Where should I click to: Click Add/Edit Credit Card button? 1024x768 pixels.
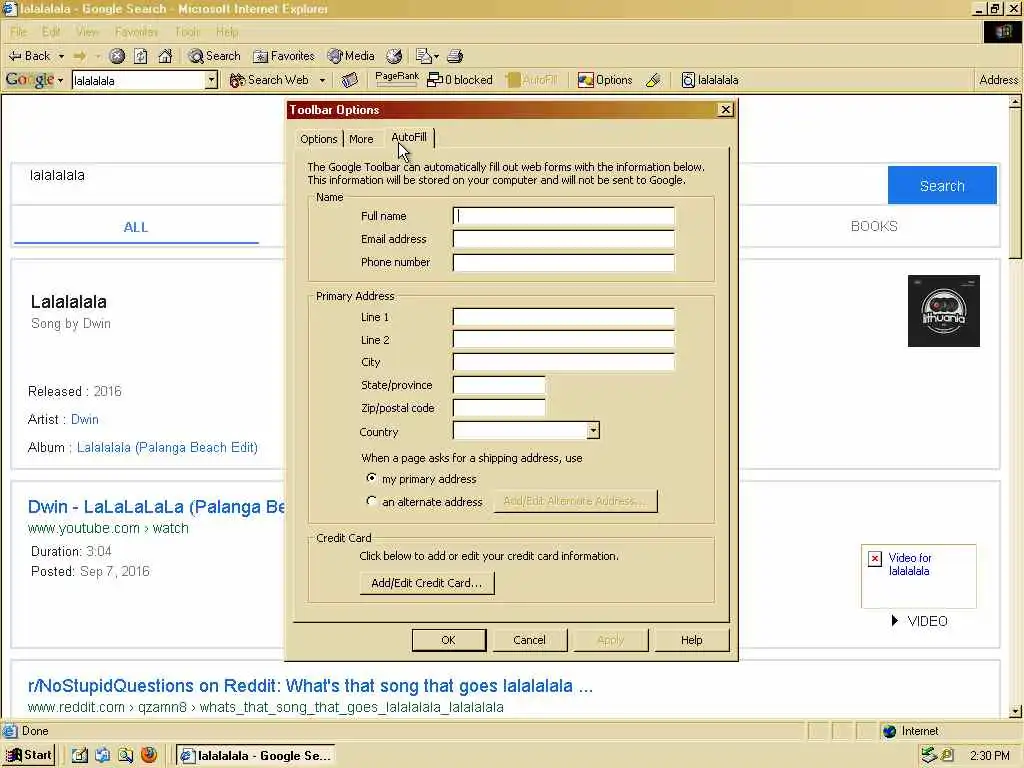click(x=427, y=583)
